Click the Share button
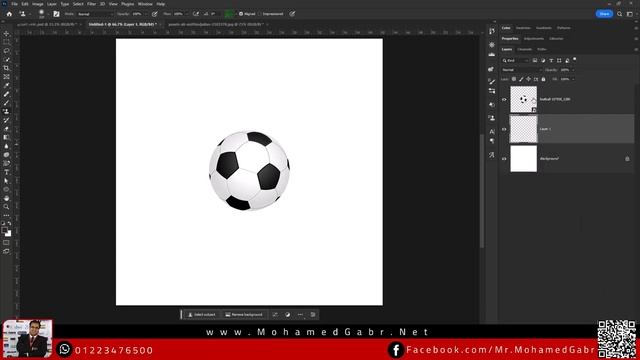The image size is (640, 360). [x=604, y=14]
